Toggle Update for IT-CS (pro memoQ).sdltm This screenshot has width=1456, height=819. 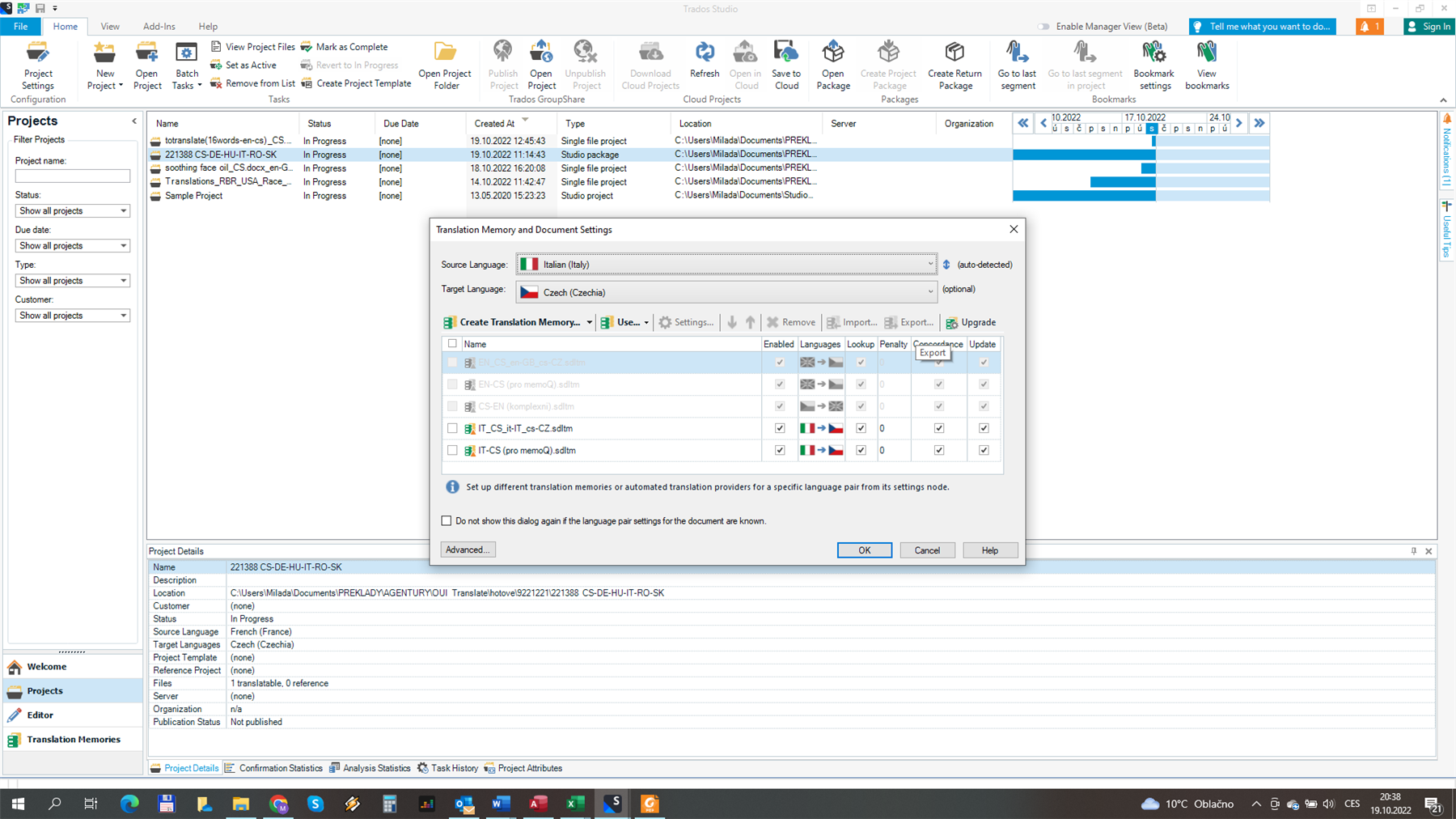click(x=984, y=450)
